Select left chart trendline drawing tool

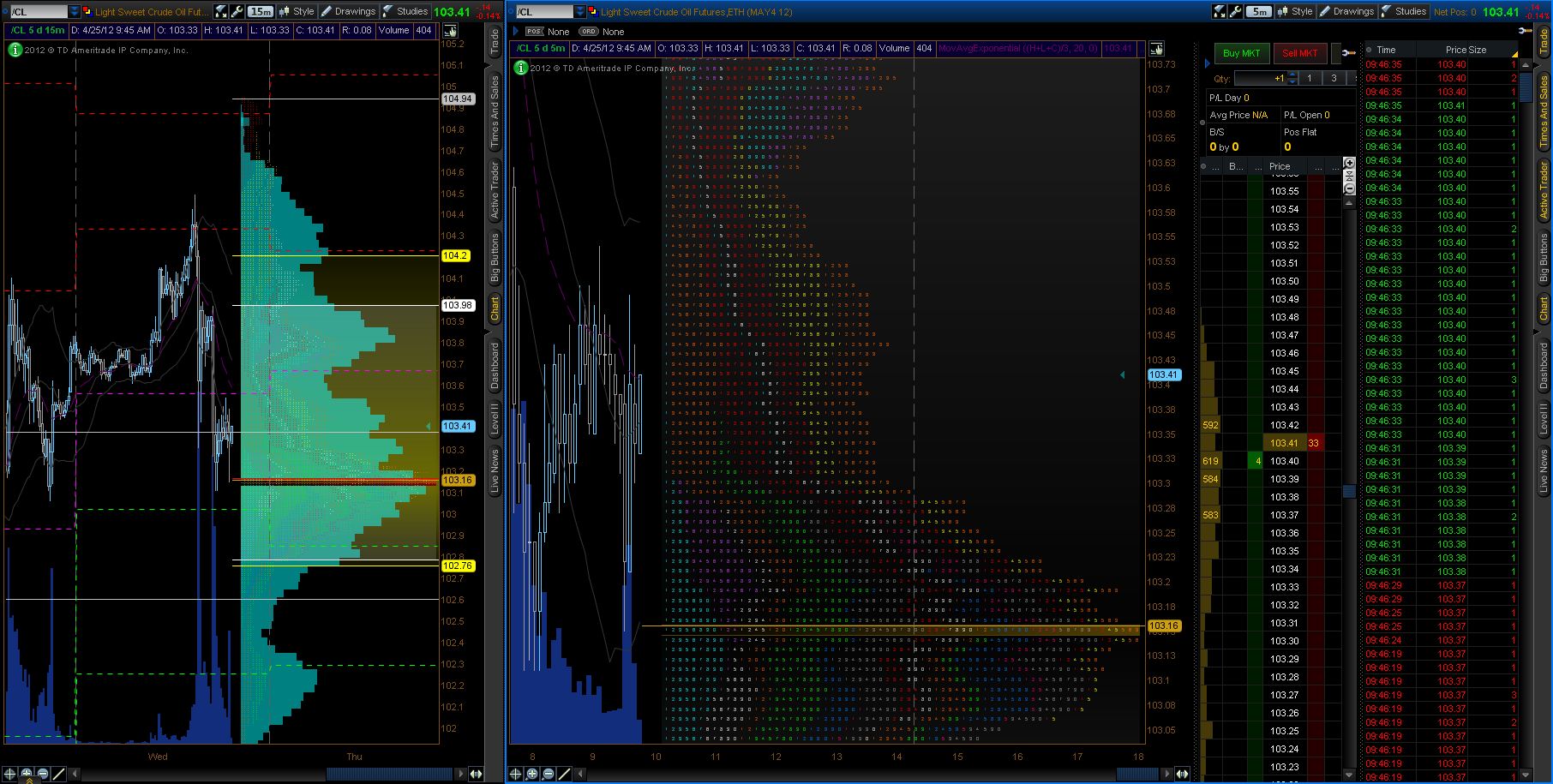click(x=59, y=773)
